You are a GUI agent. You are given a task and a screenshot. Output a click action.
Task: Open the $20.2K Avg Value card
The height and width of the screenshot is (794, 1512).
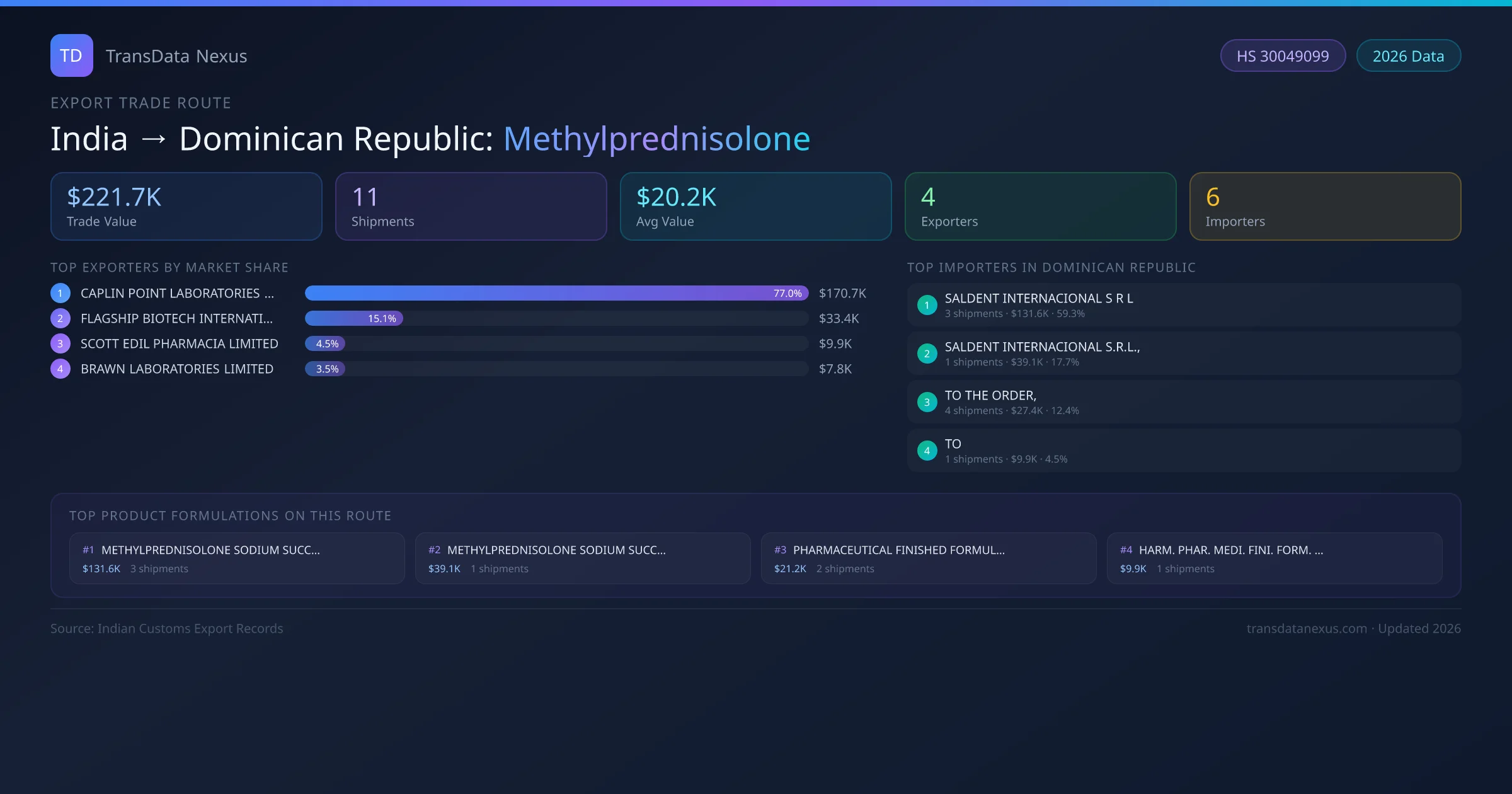pyautogui.click(x=755, y=207)
